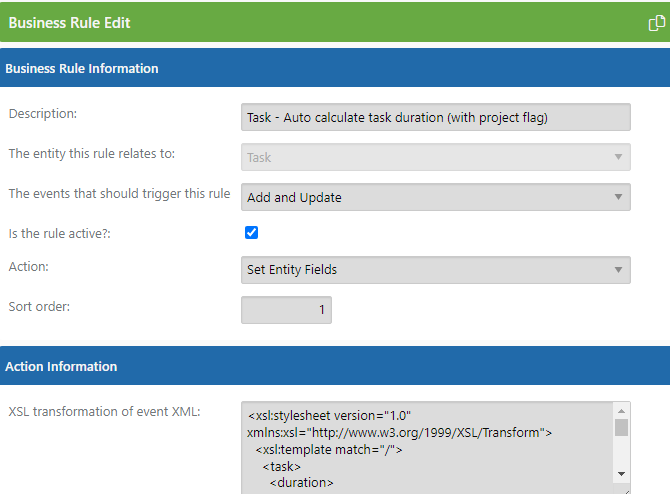Click the XSL scrollbar up arrow

click(621, 411)
